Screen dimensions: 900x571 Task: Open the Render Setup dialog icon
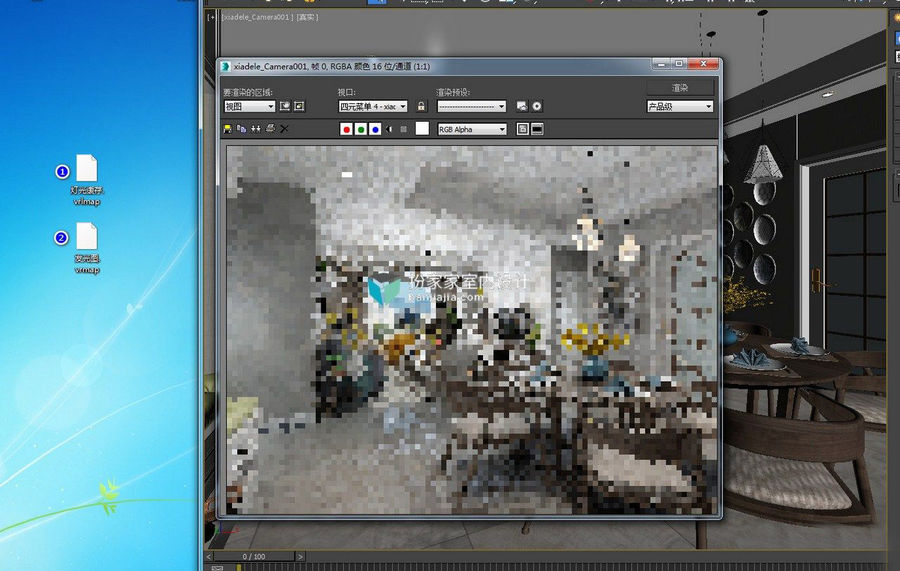pyautogui.click(x=522, y=106)
